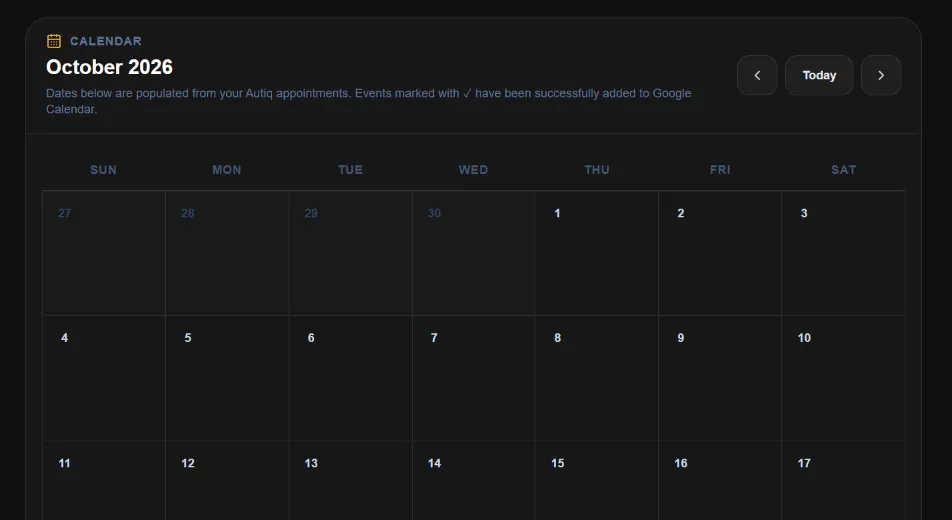Select the greyed-out date 28
Screen dimensions: 952x520
[227, 253]
